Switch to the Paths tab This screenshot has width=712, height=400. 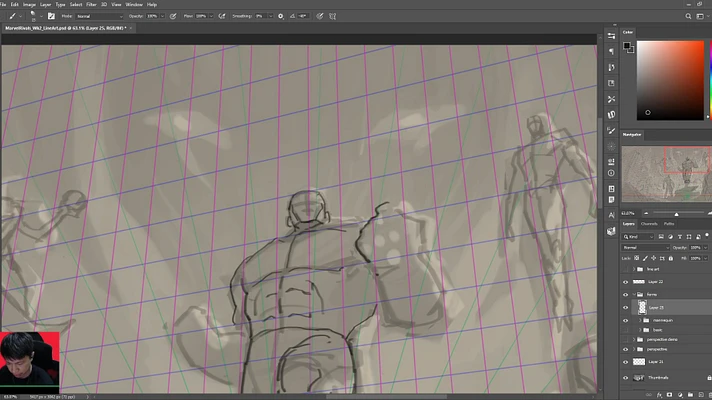(669, 224)
